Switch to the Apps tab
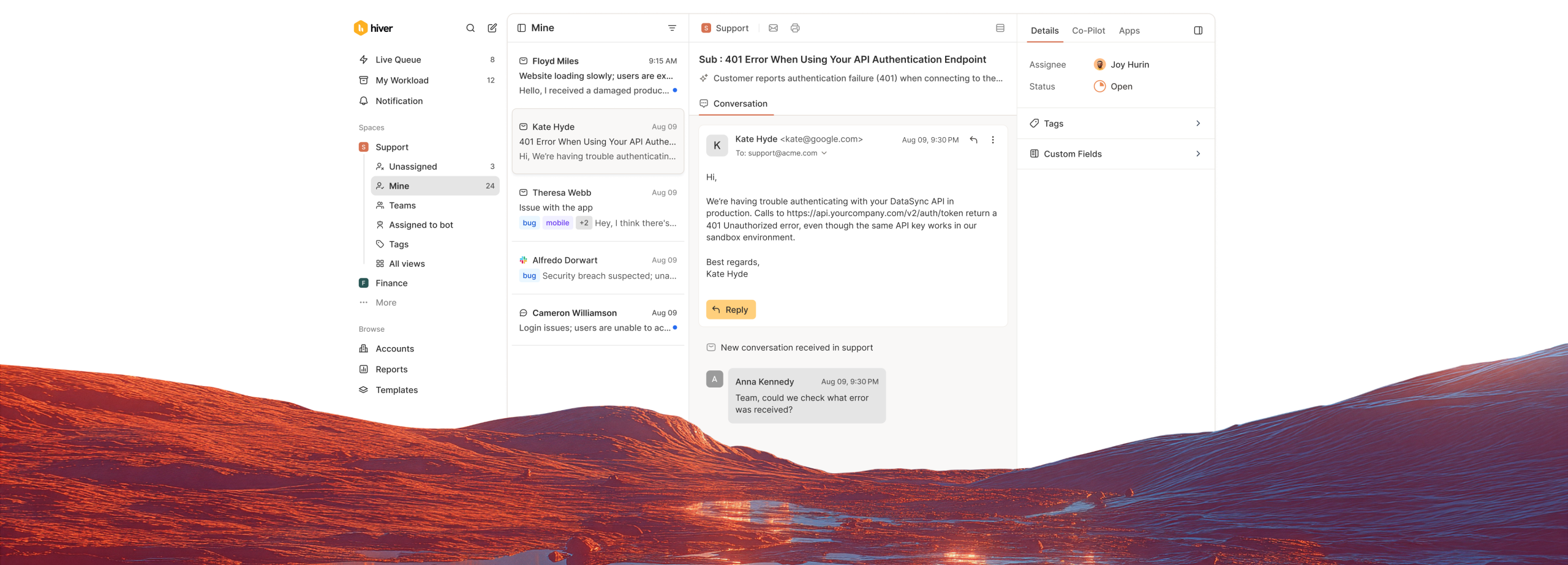This screenshot has width=1568, height=565. 1129,31
